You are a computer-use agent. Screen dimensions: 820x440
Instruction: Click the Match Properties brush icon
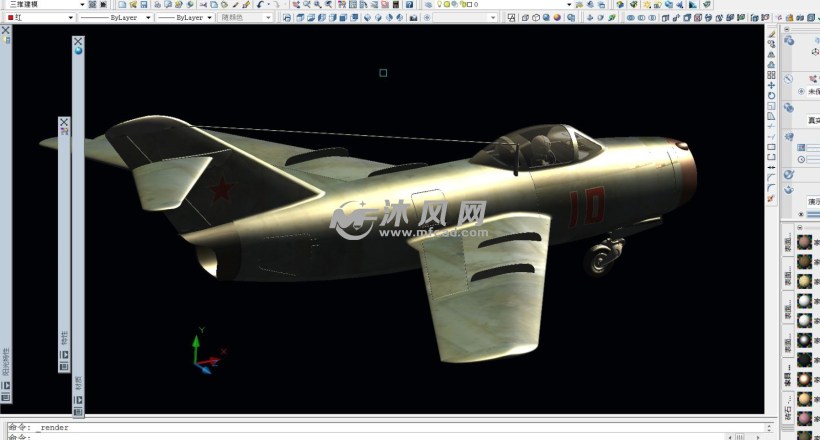246,5
